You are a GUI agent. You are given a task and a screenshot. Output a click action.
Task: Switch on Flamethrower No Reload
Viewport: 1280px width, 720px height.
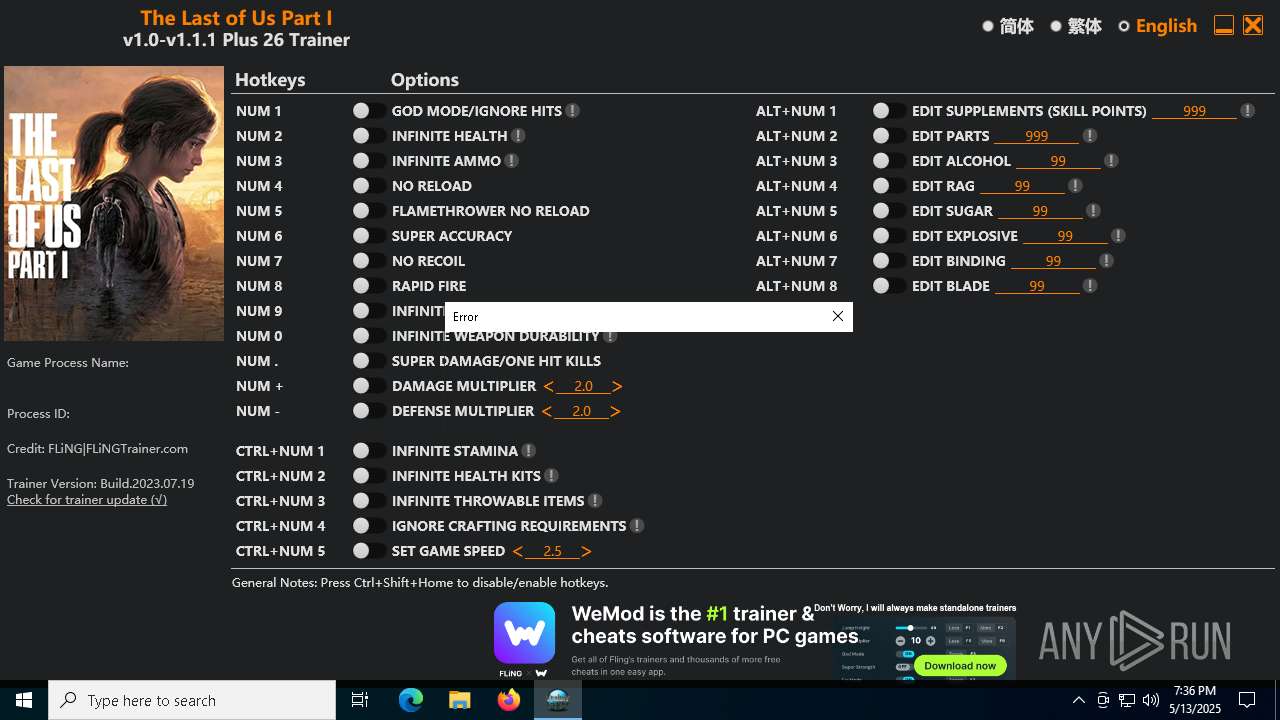point(369,211)
